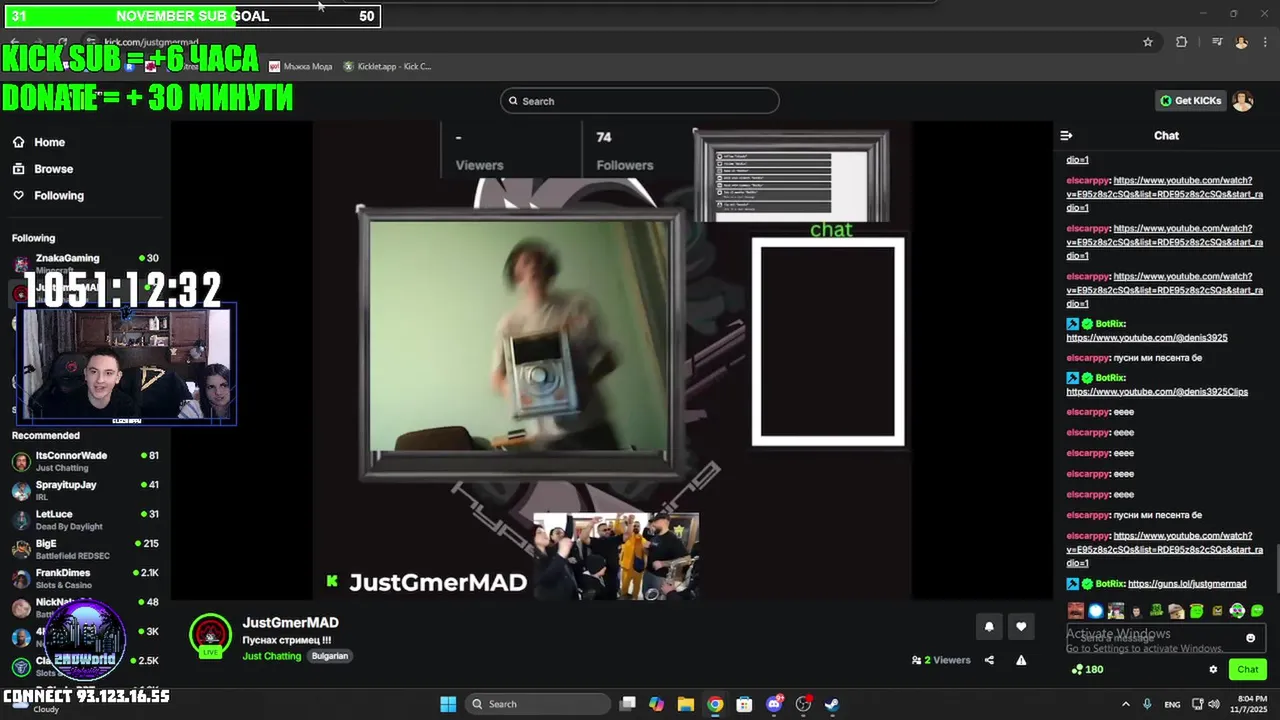This screenshot has height=720, width=1280.
Task: Open the Chrome profile avatar
Action: (x=1241, y=42)
